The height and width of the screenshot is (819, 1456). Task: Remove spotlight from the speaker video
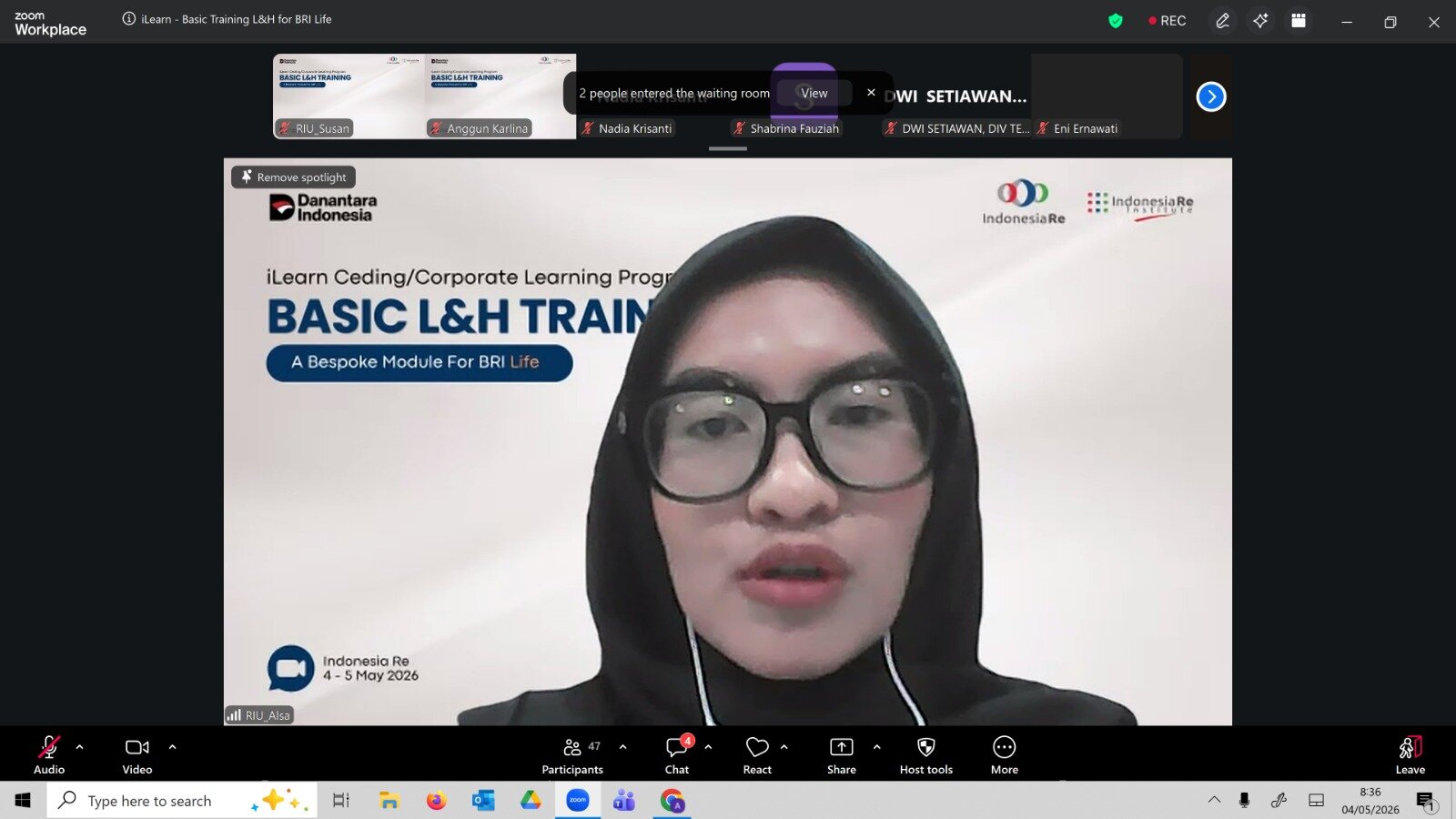[293, 177]
